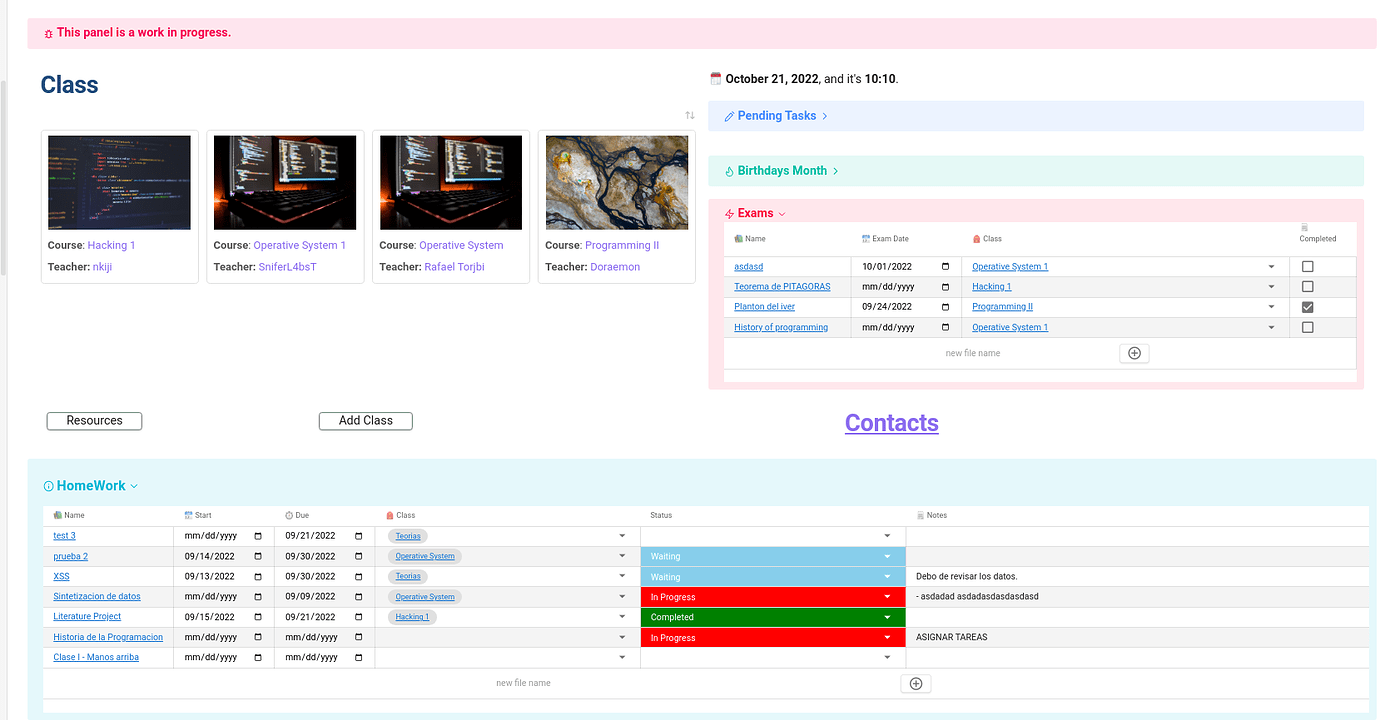This screenshot has width=1380, height=720.
Task: Mark Teorema de PITAGORAS as completed
Action: [x=1307, y=286]
